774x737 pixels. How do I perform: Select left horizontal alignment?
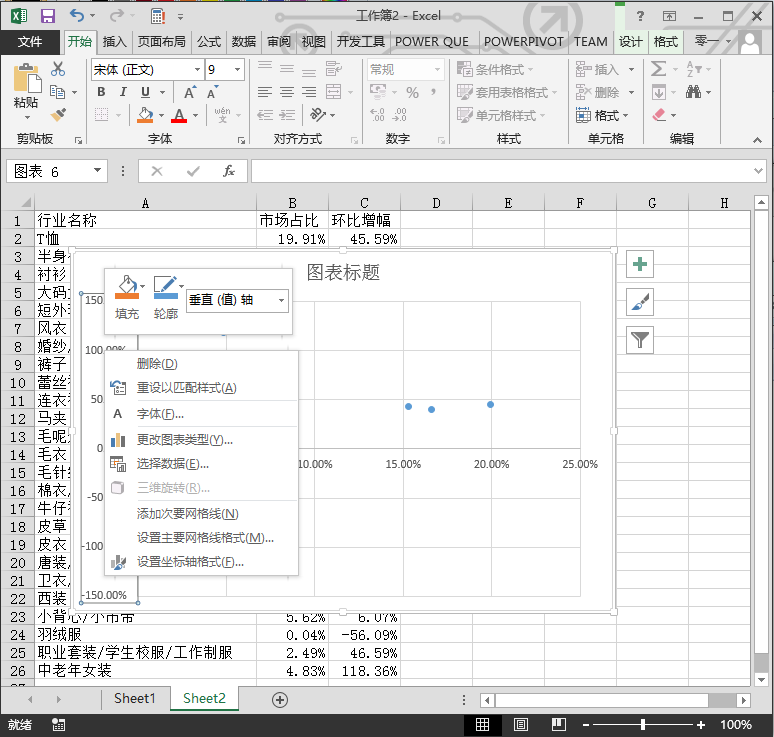(x=265, y=92)
